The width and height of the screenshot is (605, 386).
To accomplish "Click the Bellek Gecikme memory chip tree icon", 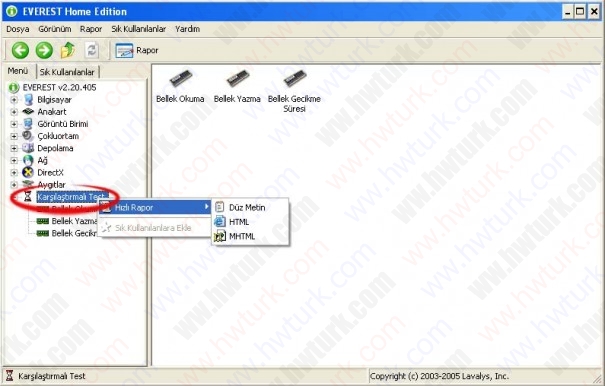I will click(x=42, y=234).
